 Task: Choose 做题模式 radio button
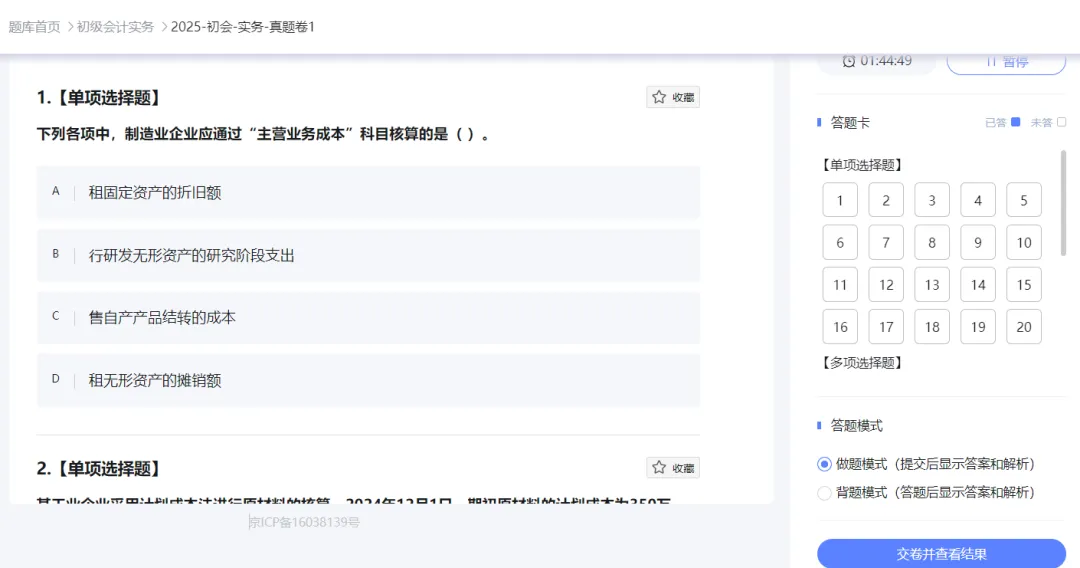[x=824, y=464]
